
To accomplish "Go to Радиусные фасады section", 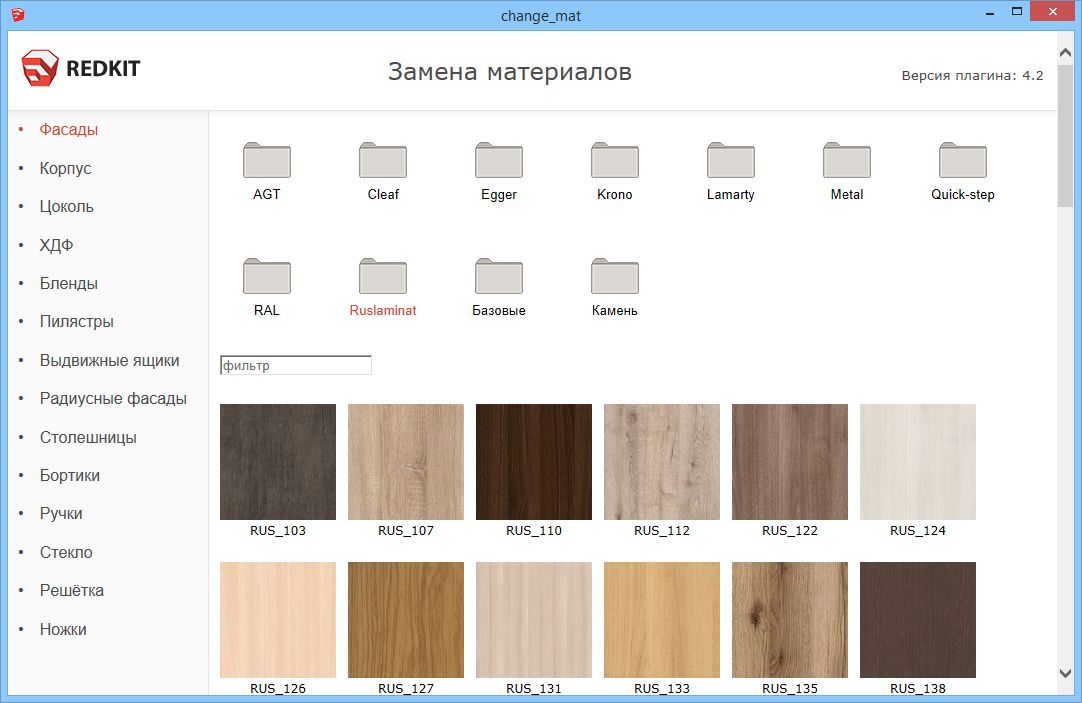I will click(113, 399).
